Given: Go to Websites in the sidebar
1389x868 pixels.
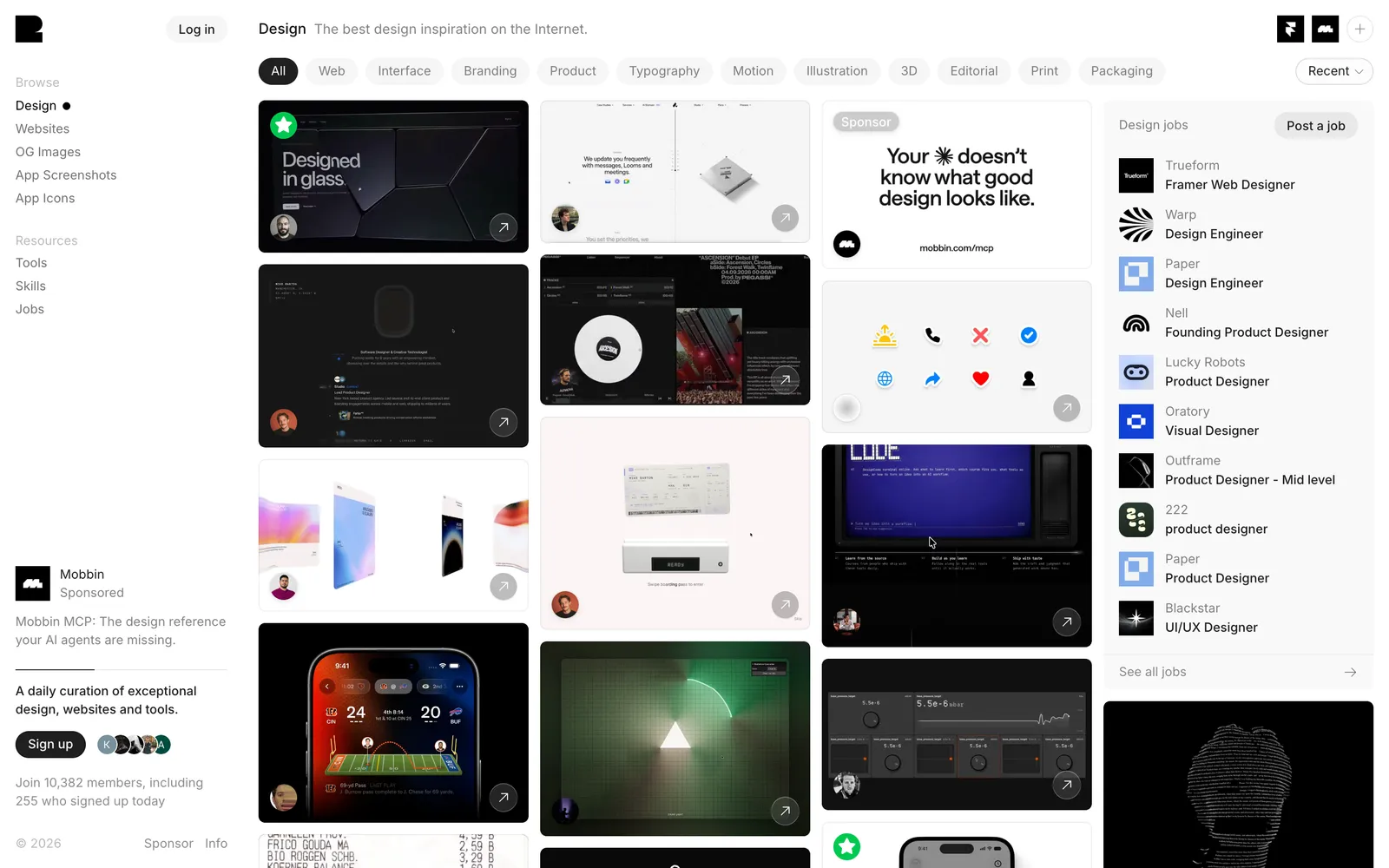Looking at the screenshot, I should [x=43, y=128].
